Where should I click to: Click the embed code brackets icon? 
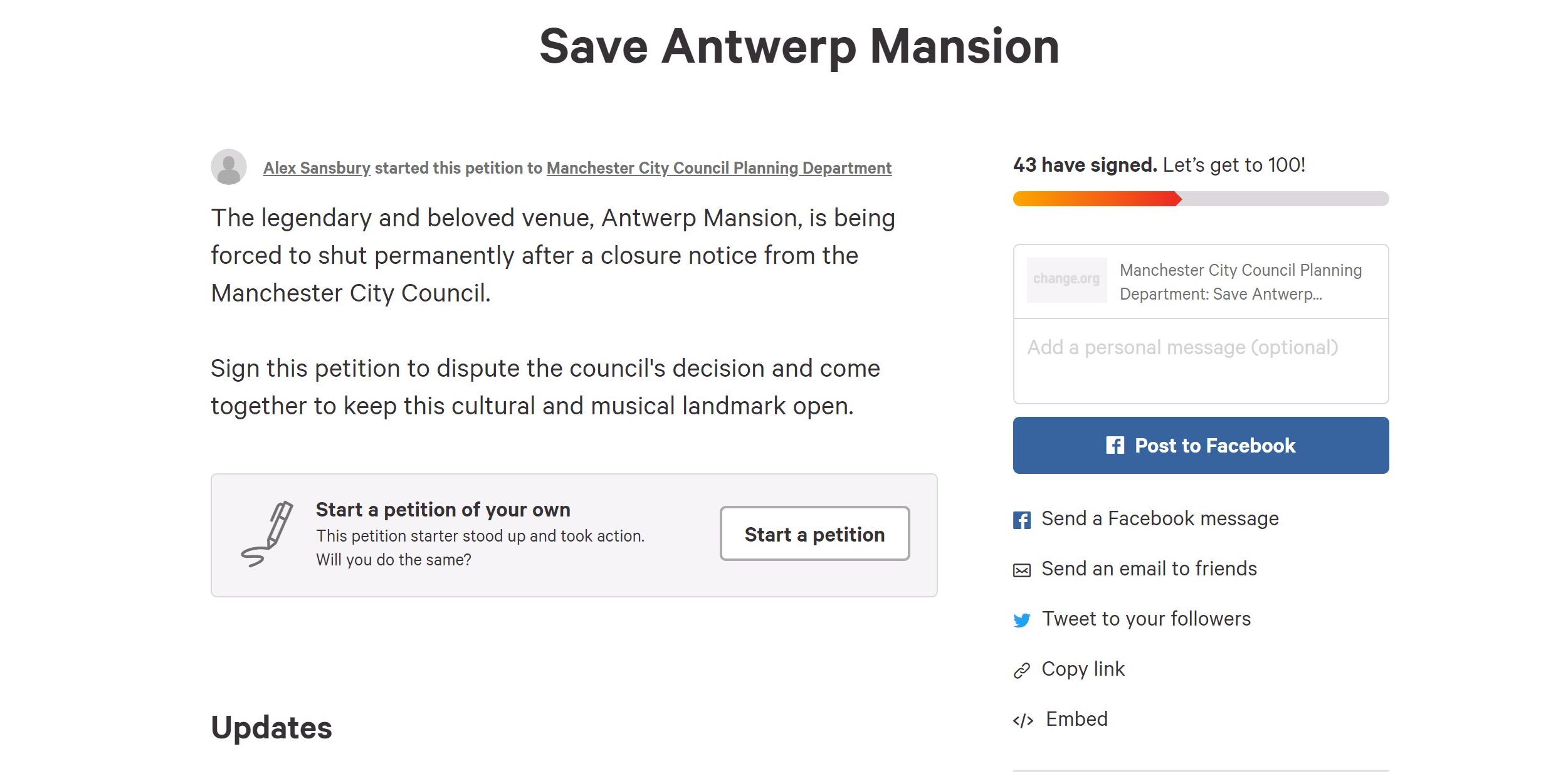pyautogui.click(x=1023, y=720)
